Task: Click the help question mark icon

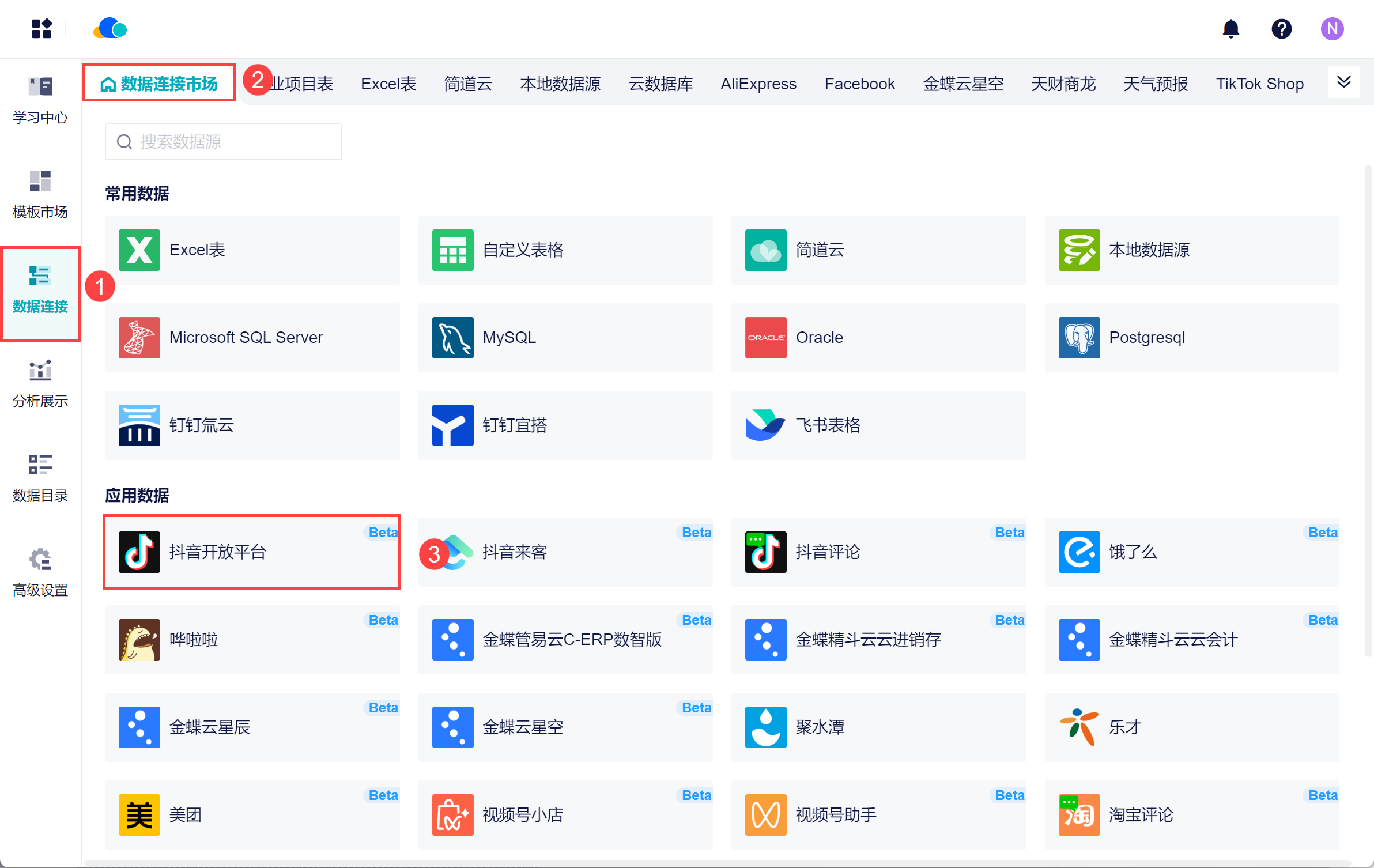Action: tap(1281, 29)
